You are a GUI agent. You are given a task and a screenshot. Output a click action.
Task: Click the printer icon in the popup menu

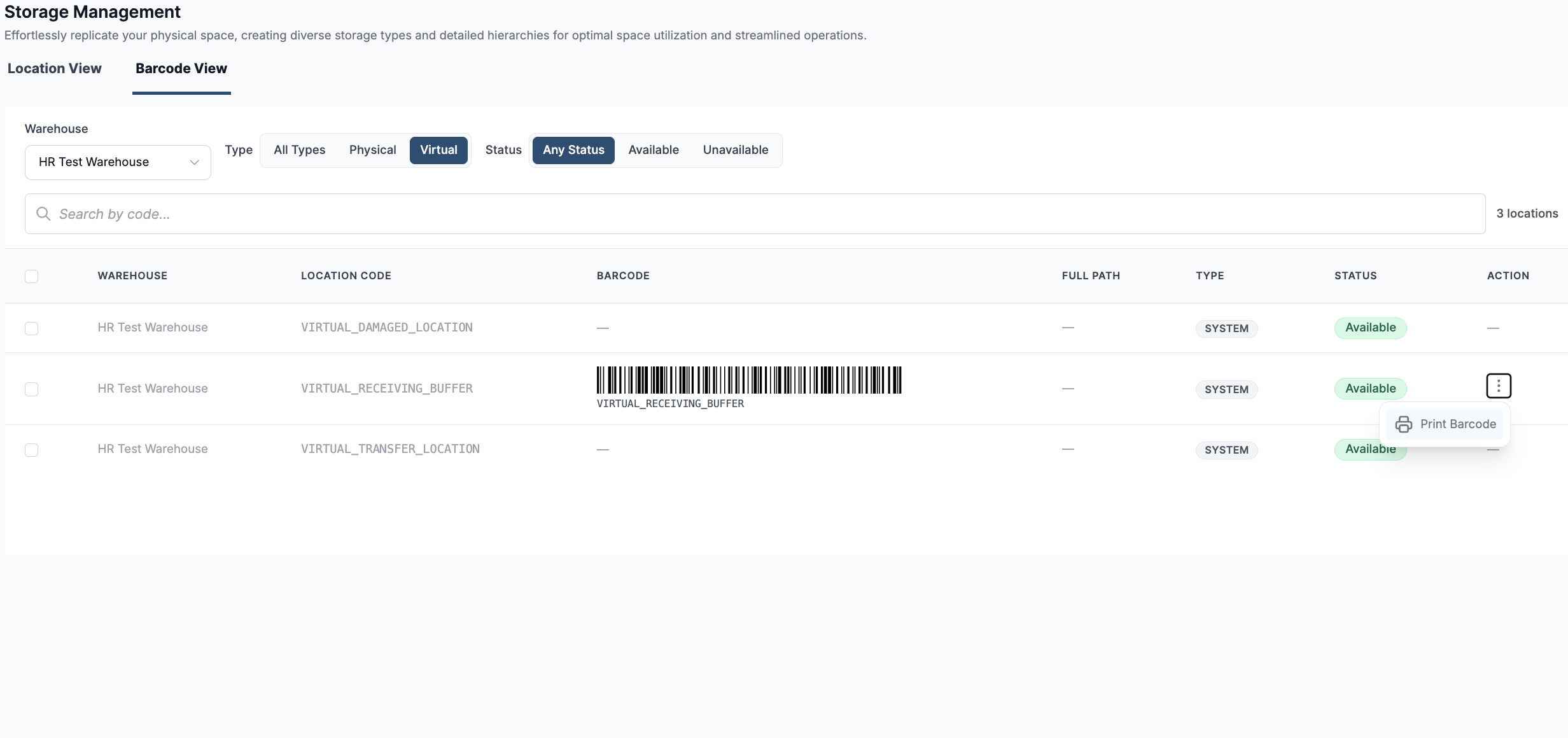1403,424
